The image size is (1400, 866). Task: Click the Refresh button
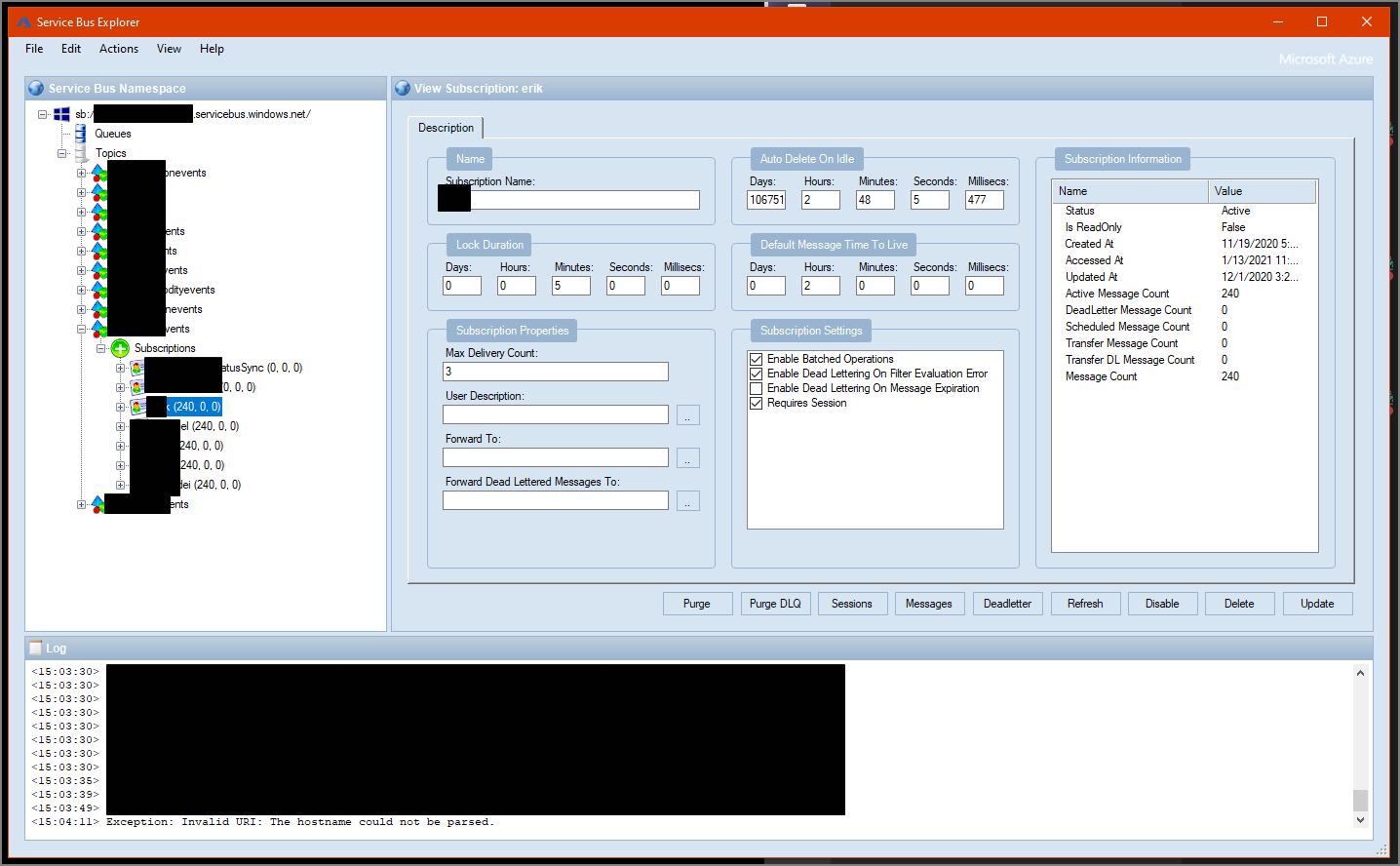click(1085, 603)
